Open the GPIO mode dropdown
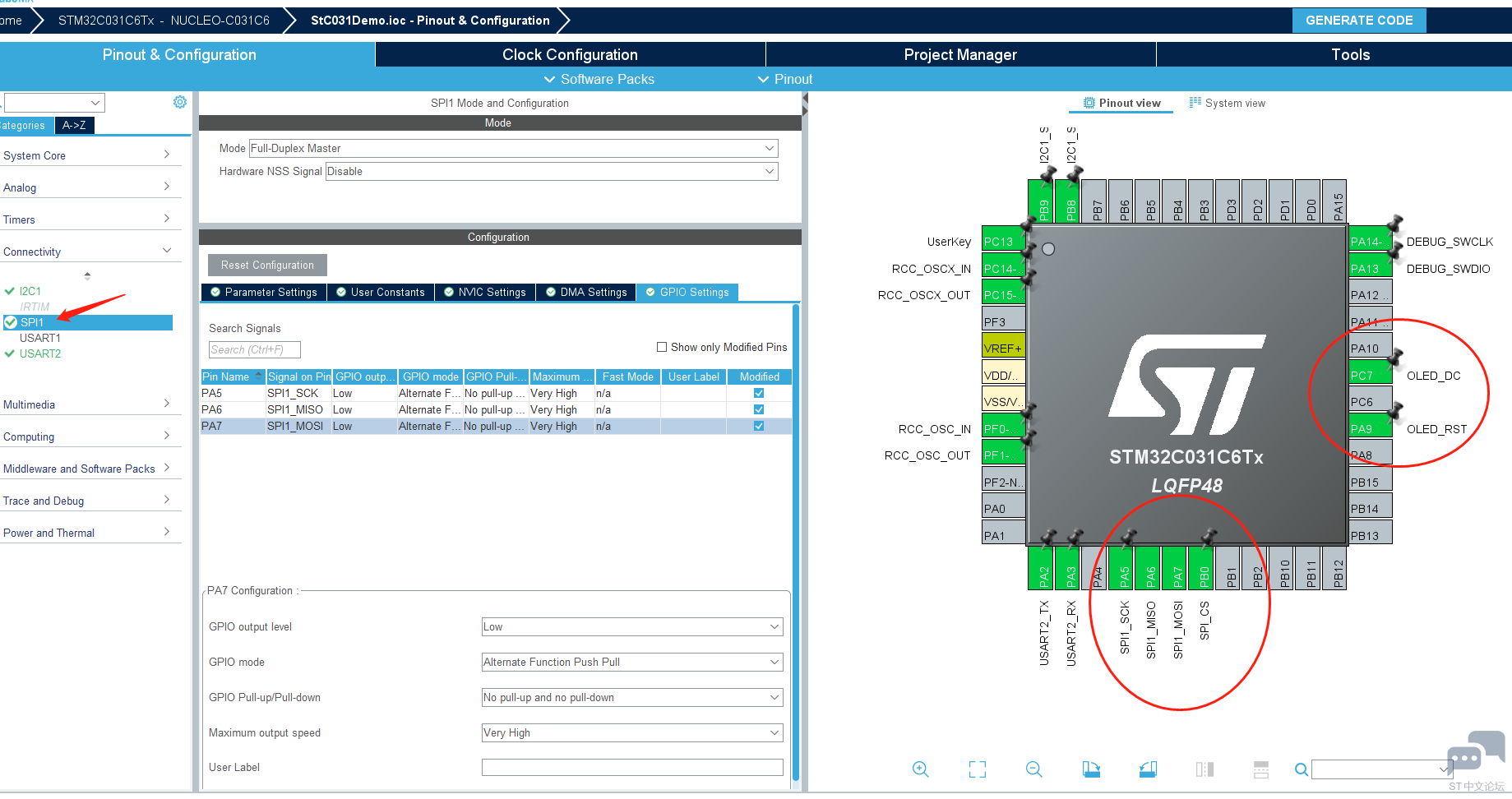 point(632,662)
